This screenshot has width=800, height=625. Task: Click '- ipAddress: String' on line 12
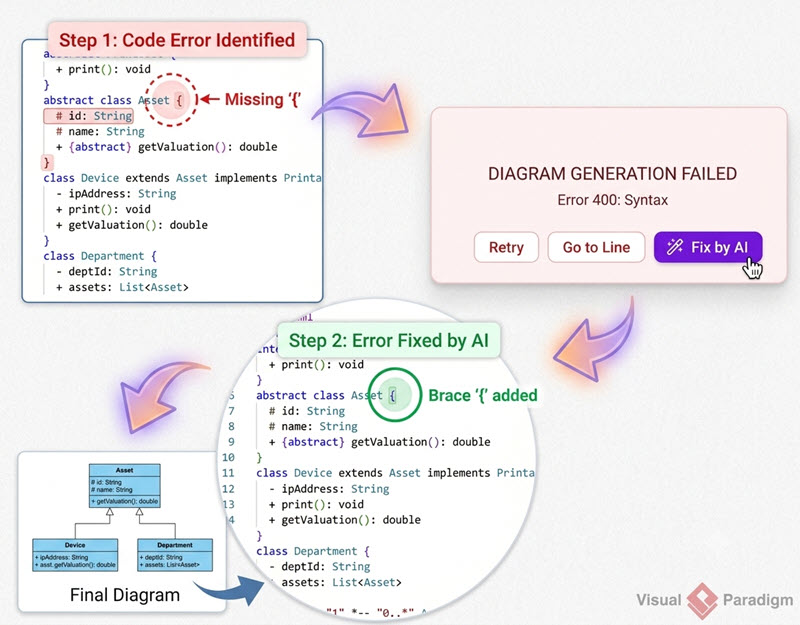(329, 489)
